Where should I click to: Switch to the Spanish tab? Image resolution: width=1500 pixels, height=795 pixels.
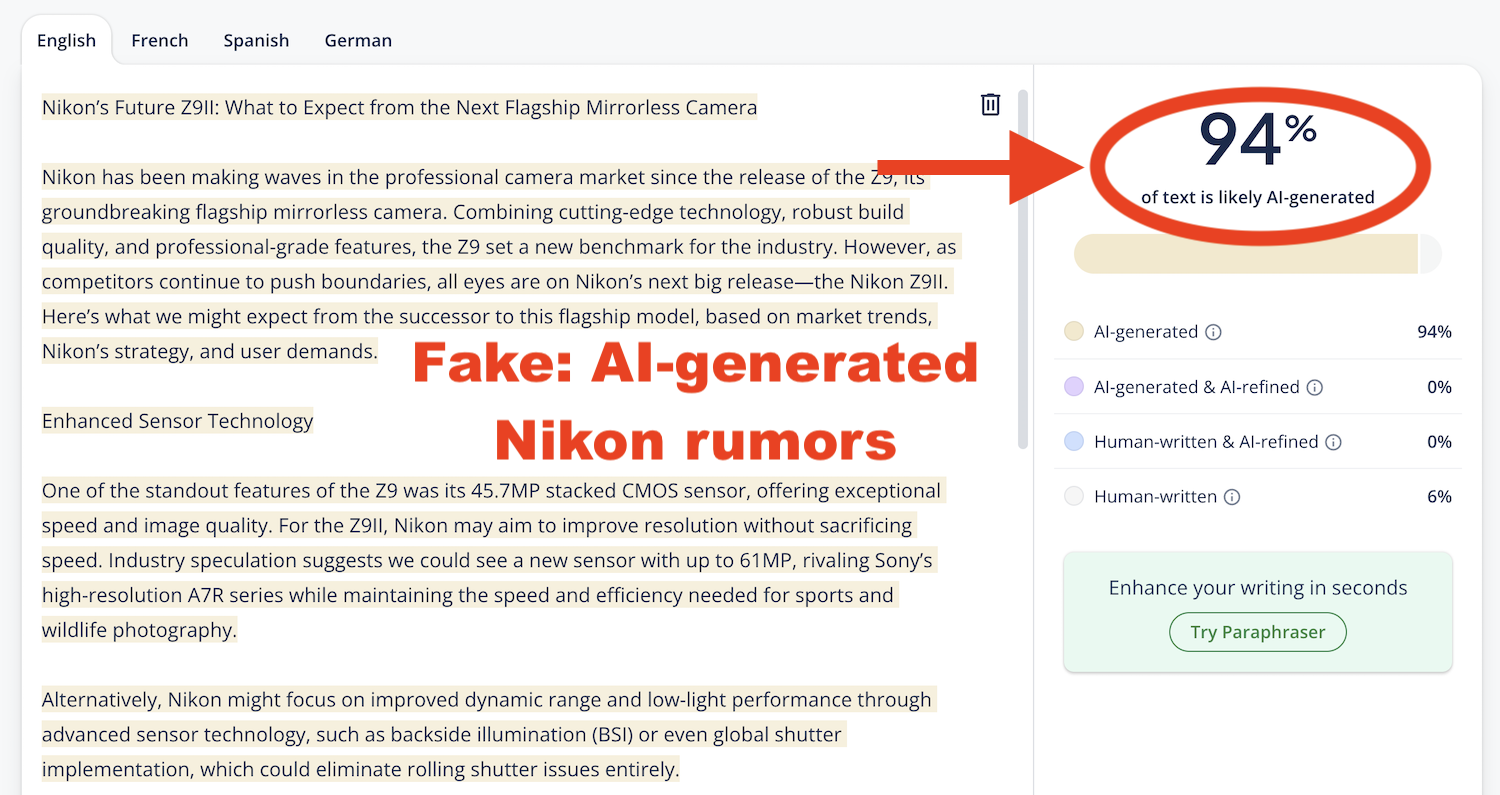click(256, 41)
